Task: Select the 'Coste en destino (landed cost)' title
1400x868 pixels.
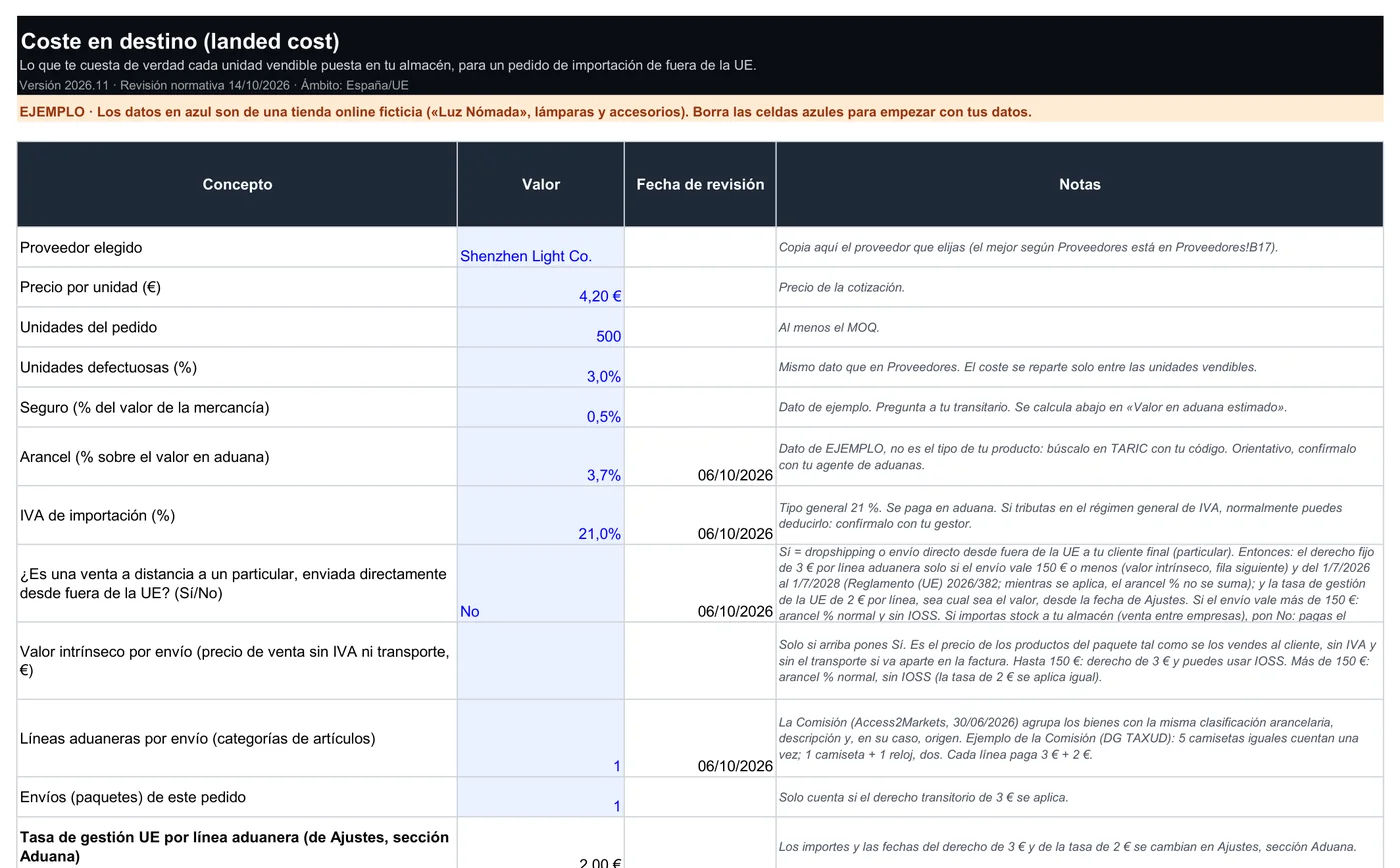Action: tap(180, 41)
